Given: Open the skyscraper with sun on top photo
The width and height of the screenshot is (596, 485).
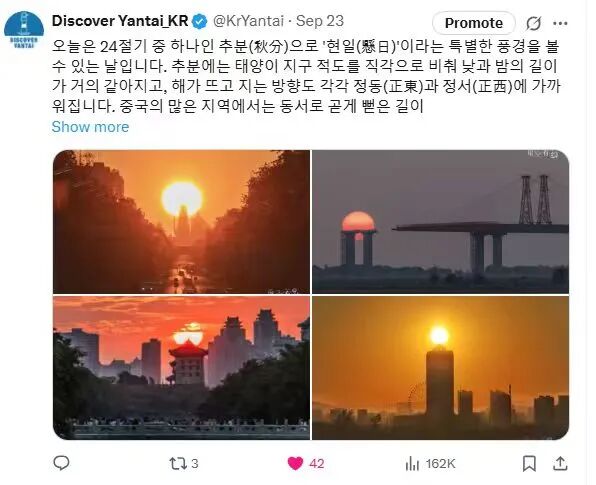Looking at the screenshot, I should tap(441, 368).
